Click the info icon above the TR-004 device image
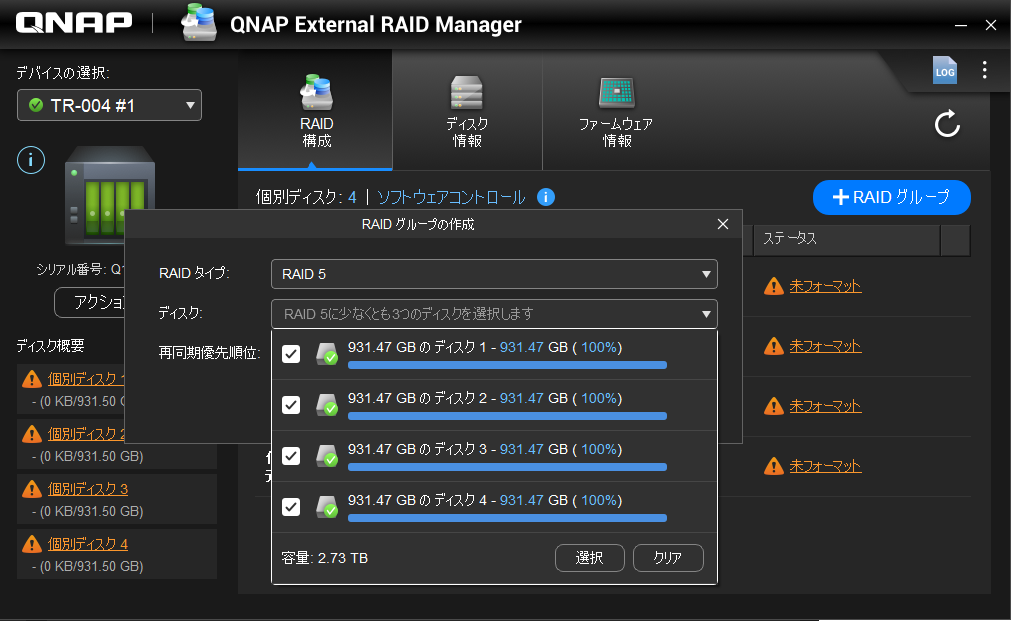1012x621 pixels. pos(32,159)
